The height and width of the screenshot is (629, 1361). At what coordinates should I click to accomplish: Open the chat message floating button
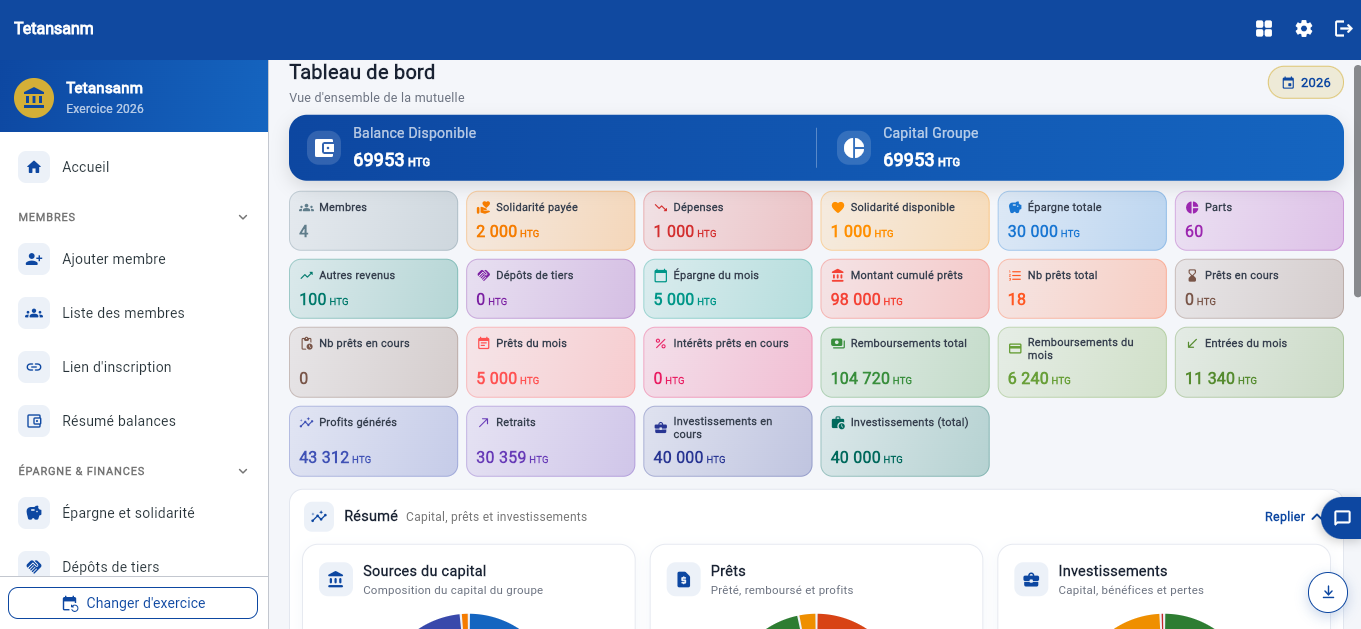point(1342,518)
